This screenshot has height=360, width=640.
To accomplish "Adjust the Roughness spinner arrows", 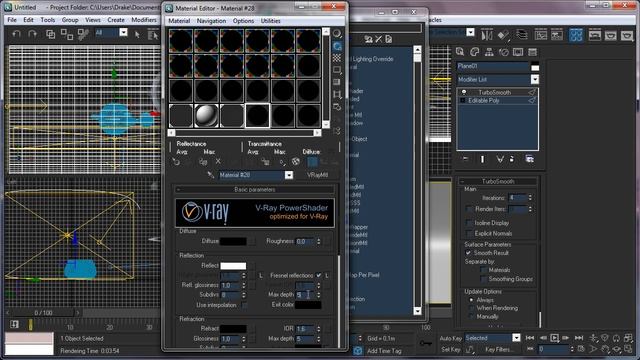I will tap(318, 241).
